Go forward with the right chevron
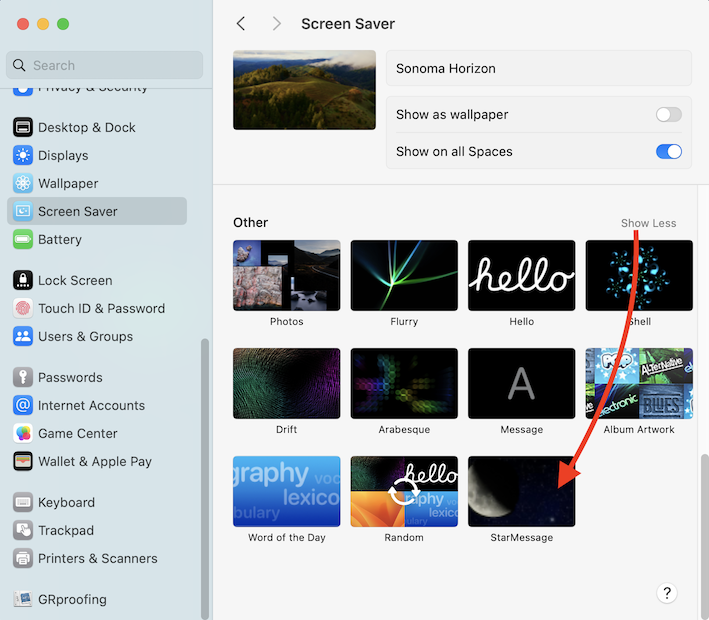Image resolution: width=709 pixels, height=620 pixels. click(x=277, y=24)
